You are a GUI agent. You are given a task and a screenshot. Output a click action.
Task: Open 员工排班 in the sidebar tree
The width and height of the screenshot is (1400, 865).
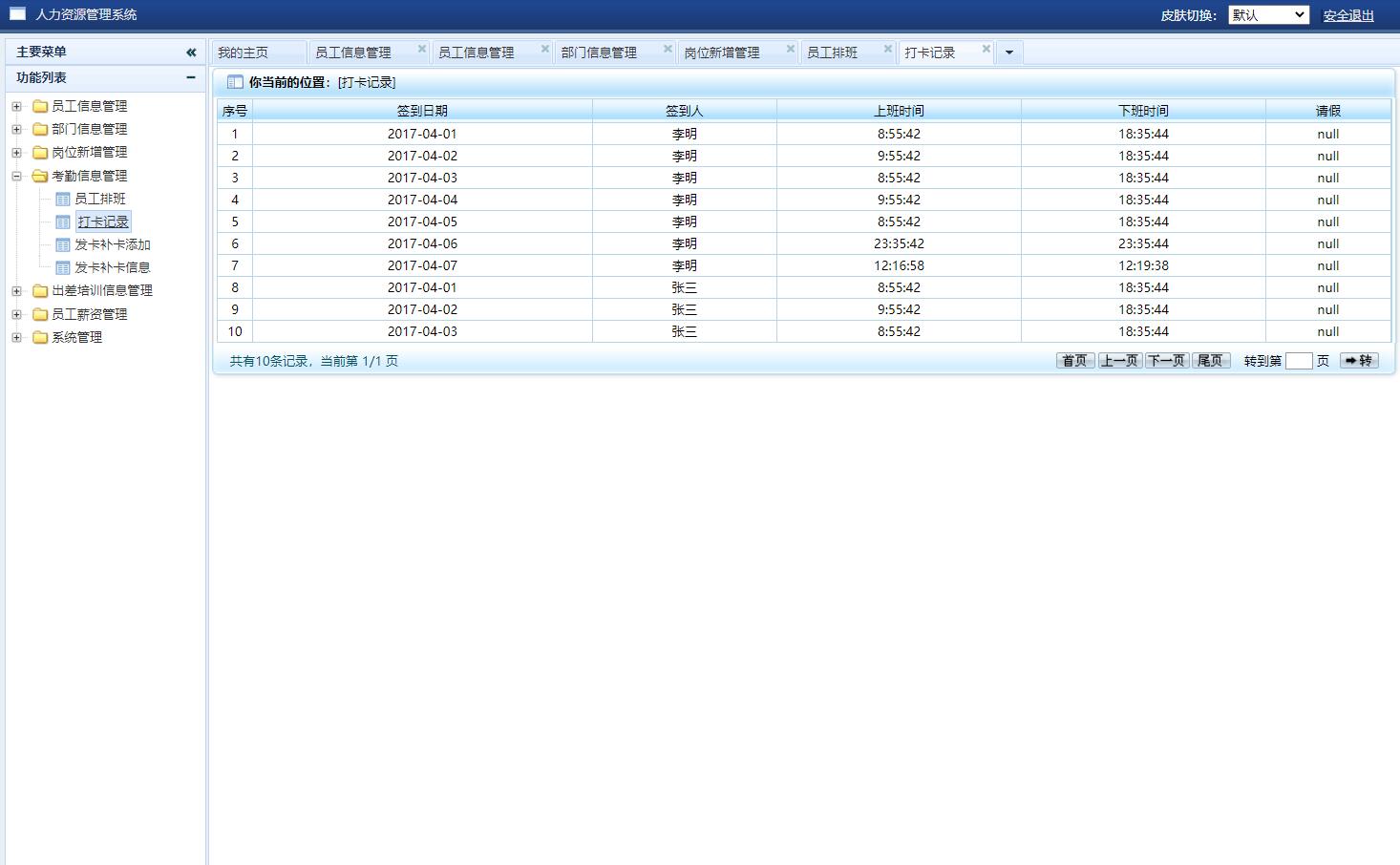(x=100, y=199)
